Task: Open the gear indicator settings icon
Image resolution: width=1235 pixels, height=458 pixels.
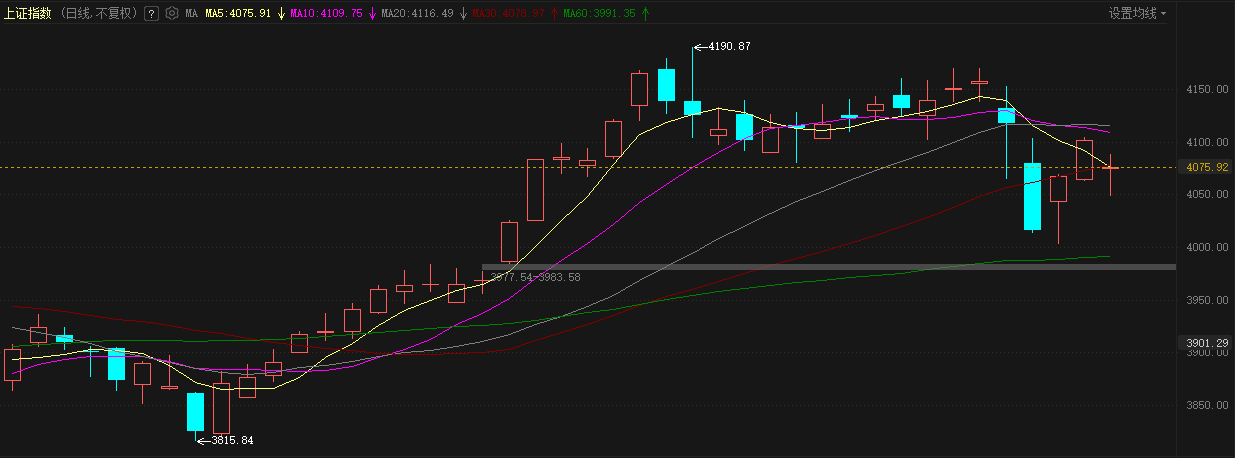Action: pyautogui.click(x=172, y=14)
